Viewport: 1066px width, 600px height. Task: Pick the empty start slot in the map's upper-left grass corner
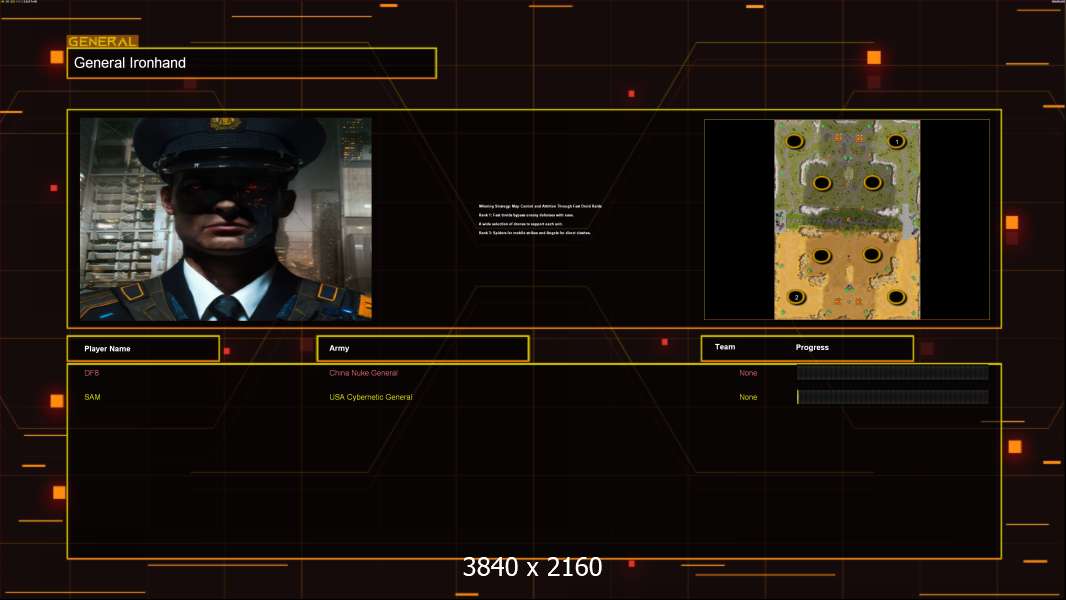pyautogui.click(x=795, y=141)
